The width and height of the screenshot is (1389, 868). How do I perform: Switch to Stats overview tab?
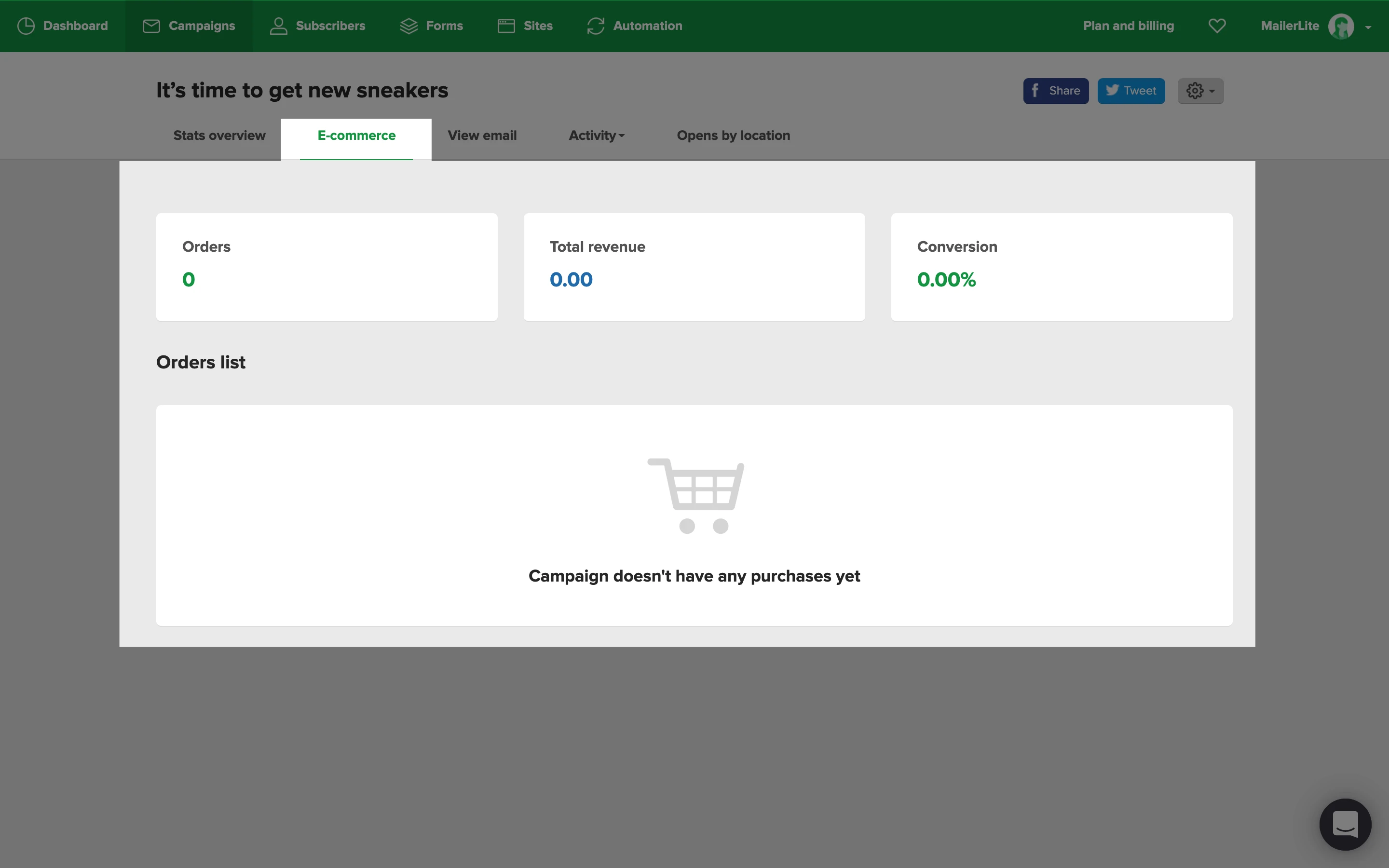(x=219, y=136)
